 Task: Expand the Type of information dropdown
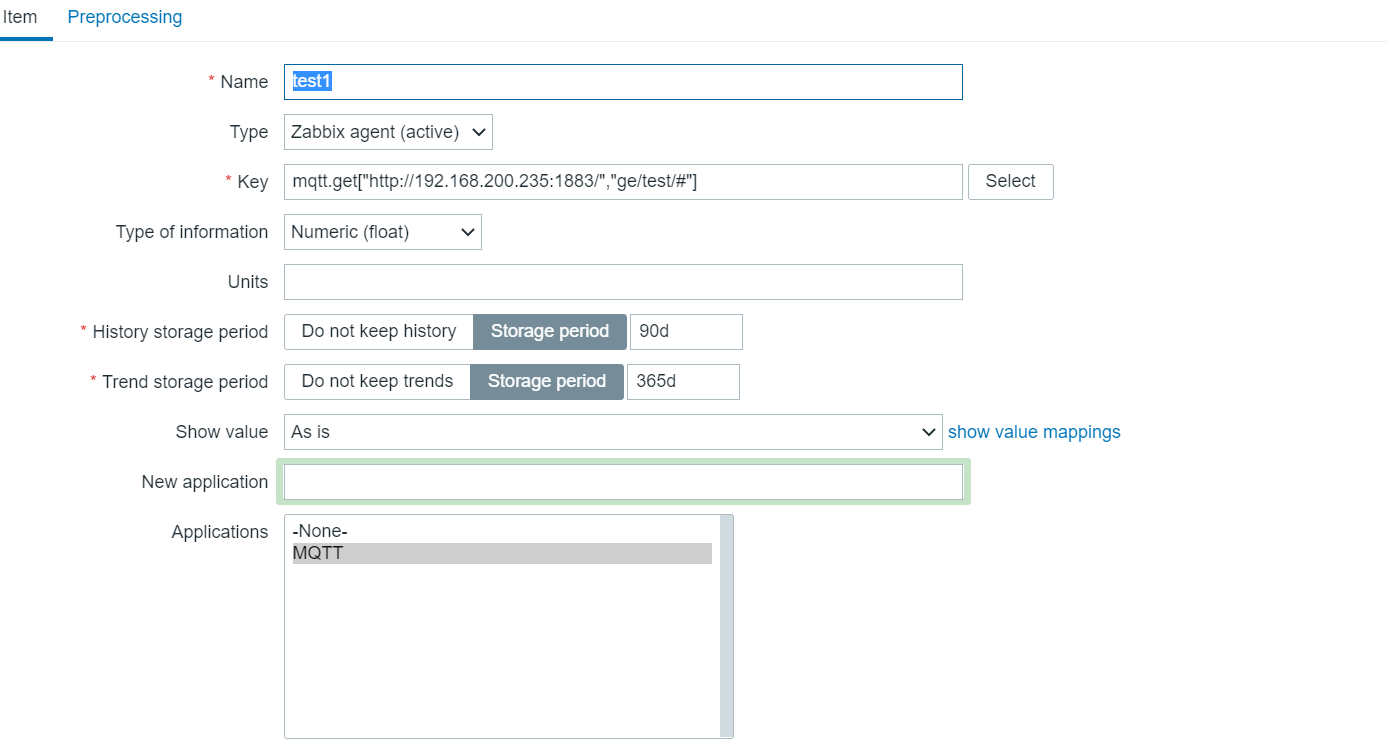coord(382,232)
